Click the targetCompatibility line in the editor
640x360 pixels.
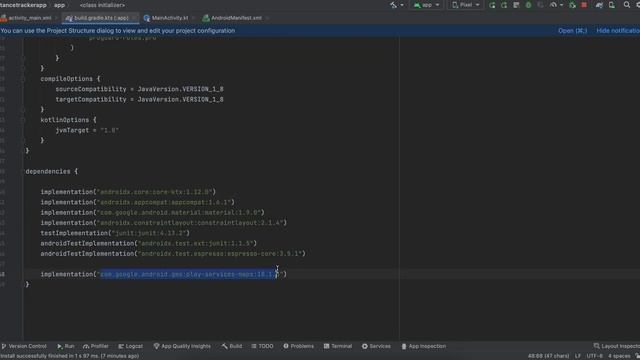(140, 100)
